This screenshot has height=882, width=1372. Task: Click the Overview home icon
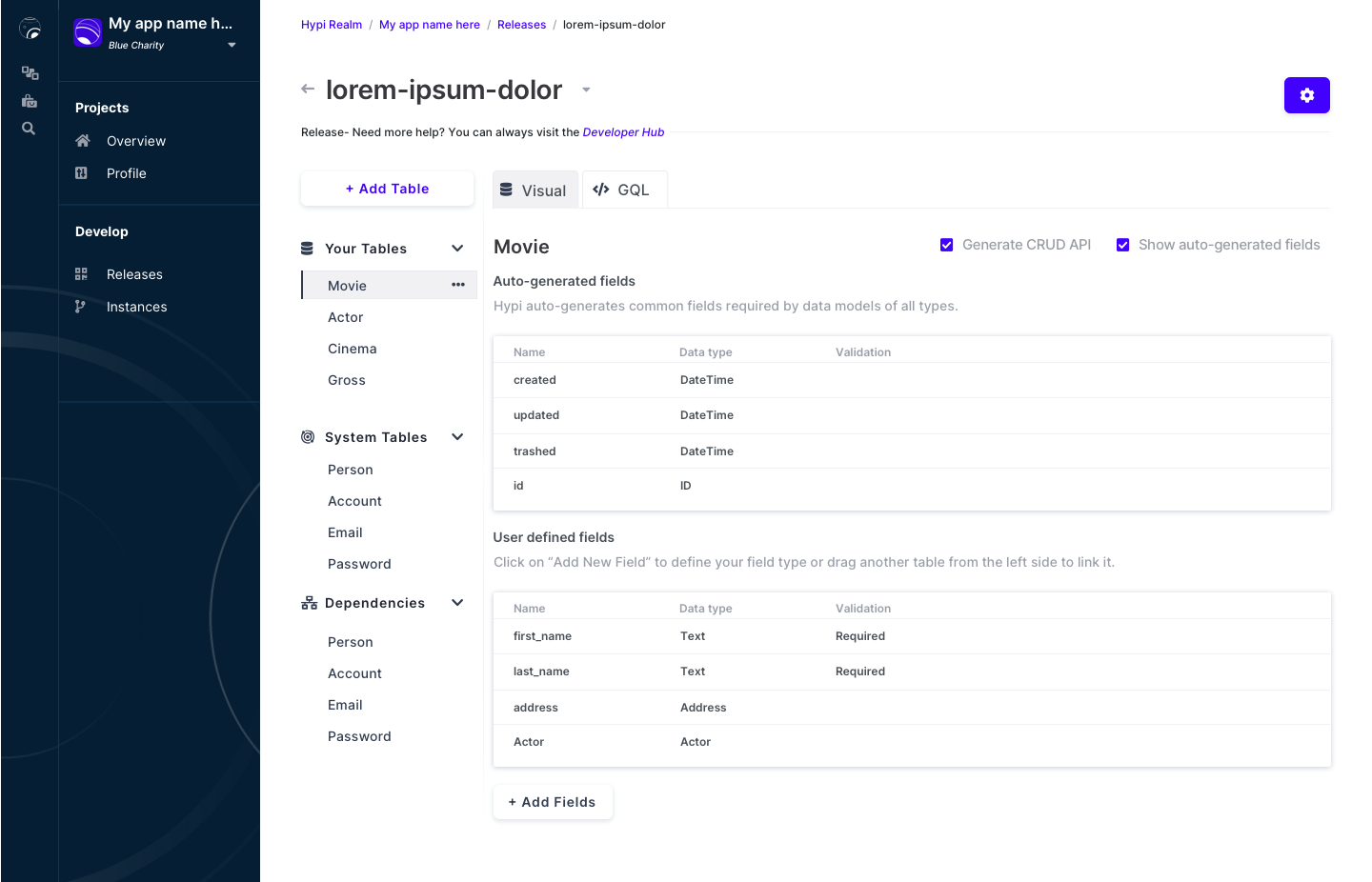point(83,141)
